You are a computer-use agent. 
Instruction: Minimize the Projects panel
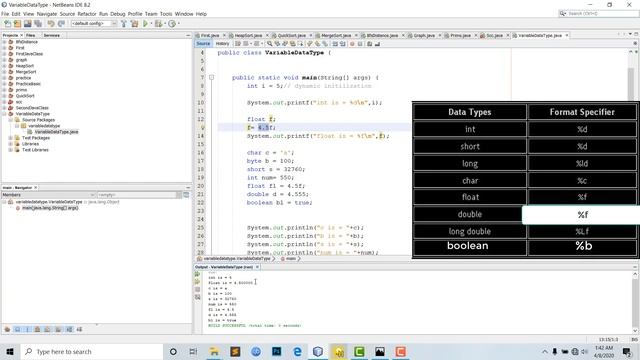[x=188, y=36]
